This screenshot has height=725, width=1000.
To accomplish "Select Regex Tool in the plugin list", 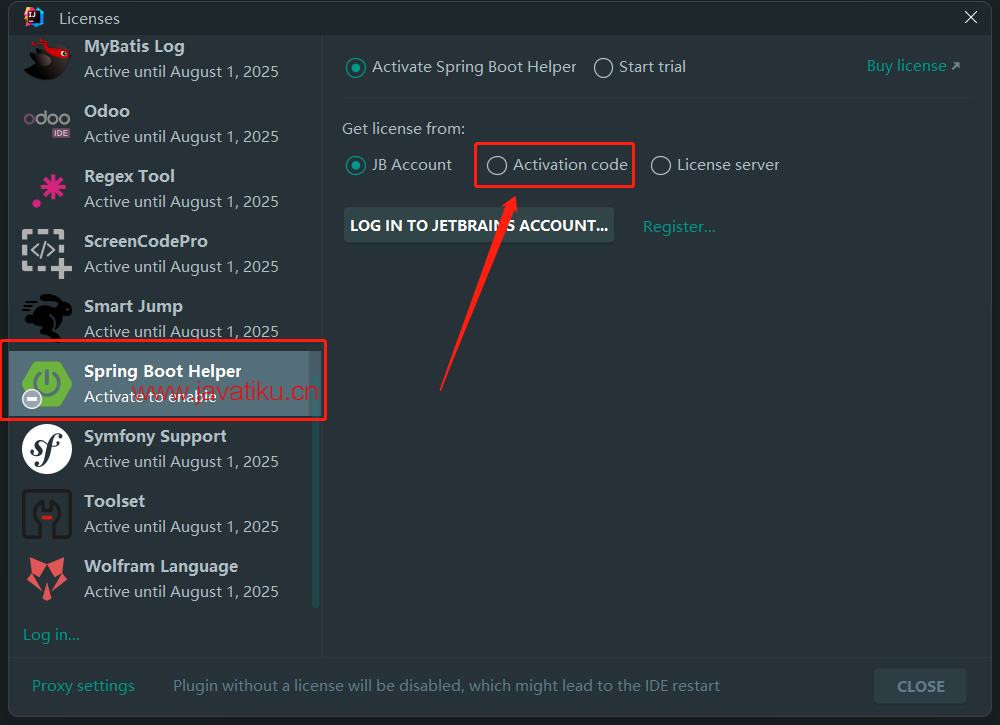I will click(159, 189).
